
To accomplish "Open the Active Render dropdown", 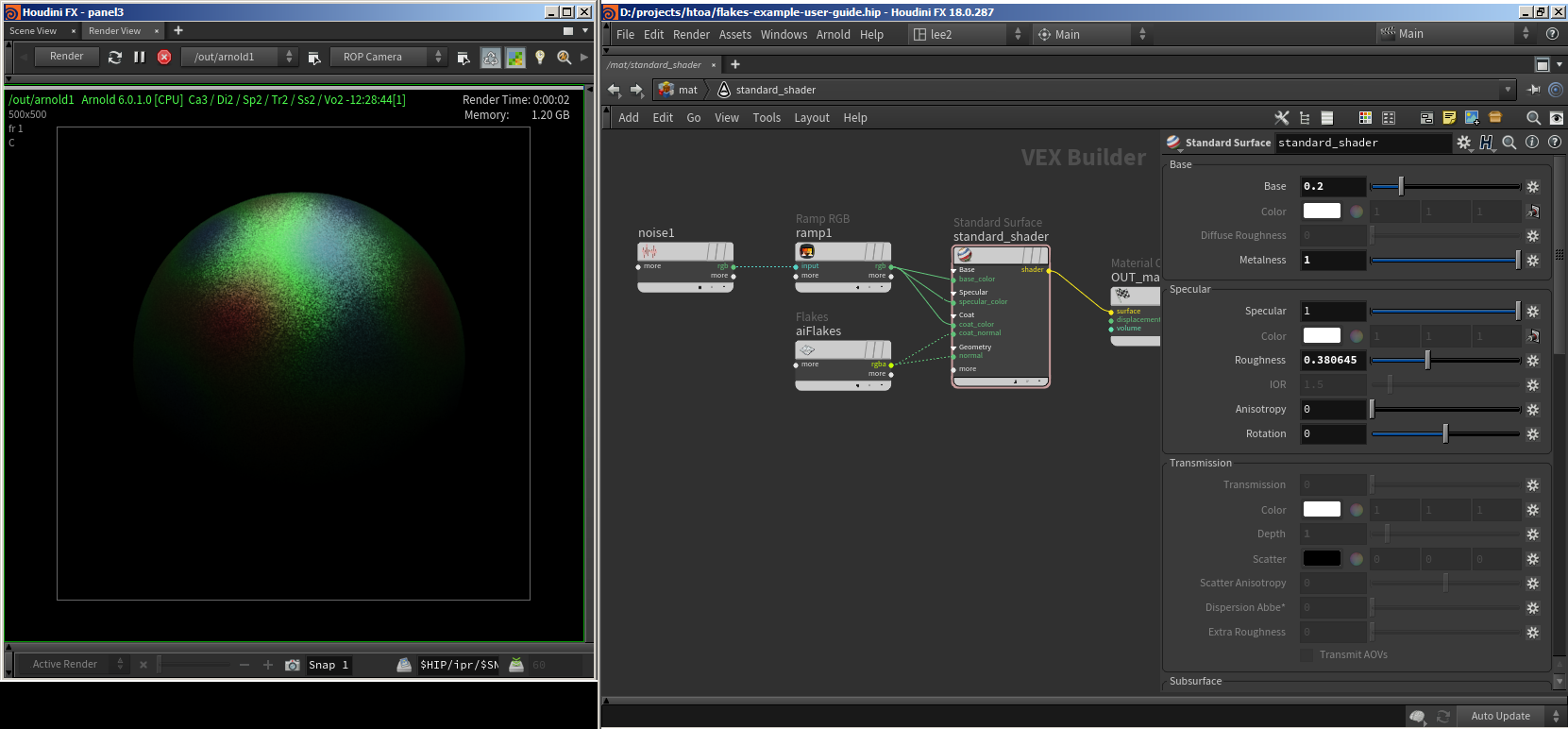I will coord(73,665).
